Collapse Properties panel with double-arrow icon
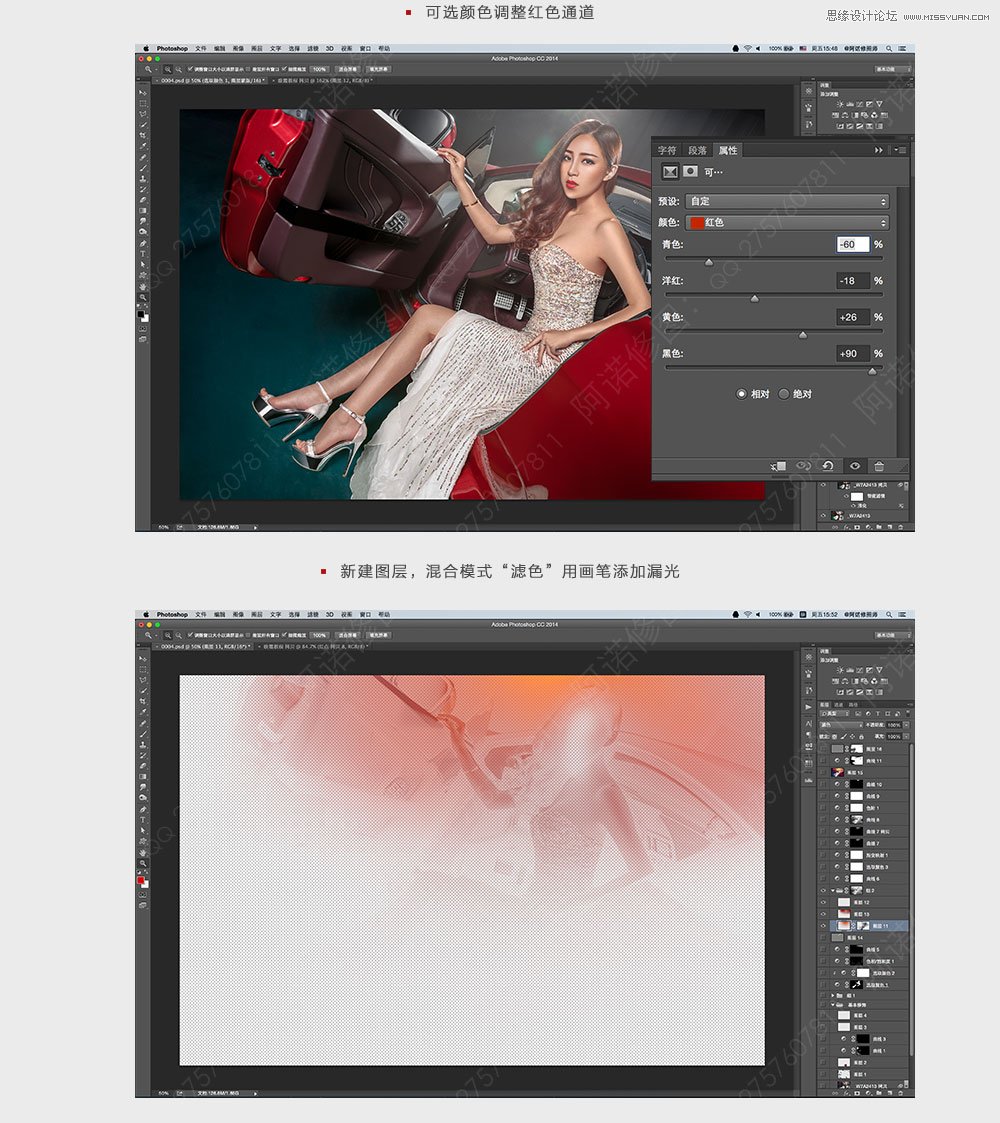Image resolution: width=1000 pixels, height=1123 pixels. click(879, 150)
